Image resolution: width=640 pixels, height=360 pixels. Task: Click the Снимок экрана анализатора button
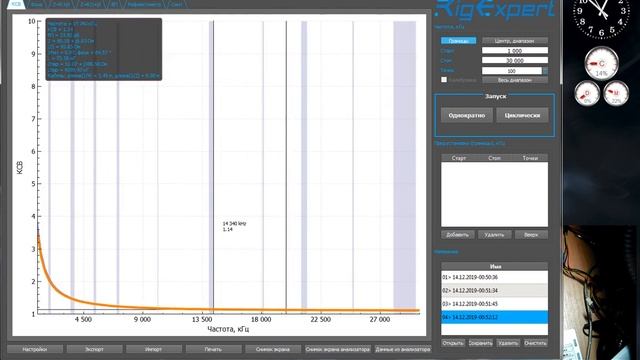click(338, 349)
